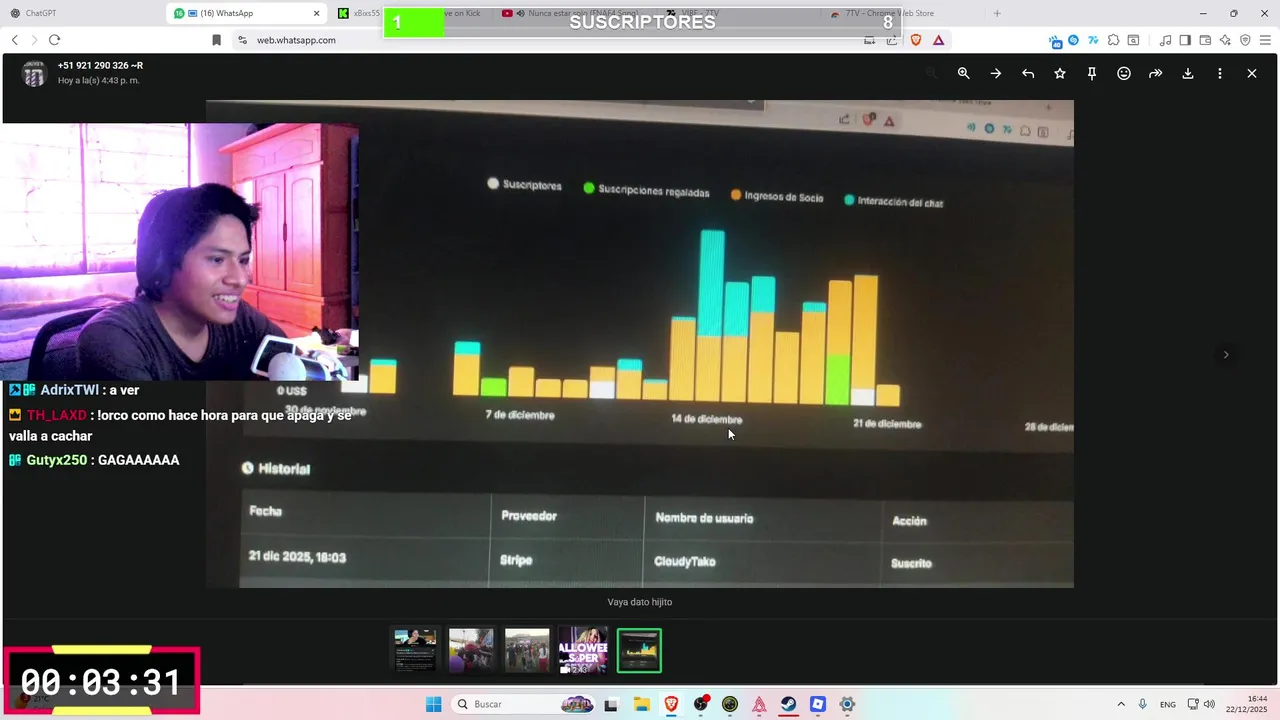Click the taskbar Buscar search box

[524, 704]
